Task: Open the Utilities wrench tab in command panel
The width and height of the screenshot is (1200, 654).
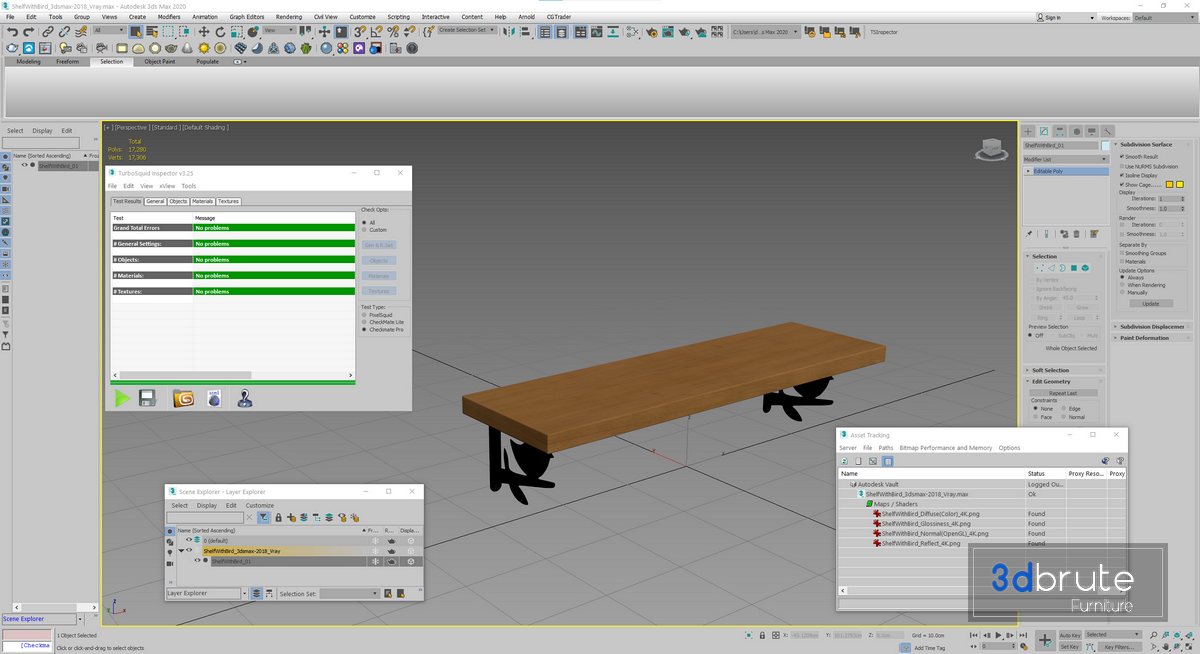Action: click(x=1107, y=131)
